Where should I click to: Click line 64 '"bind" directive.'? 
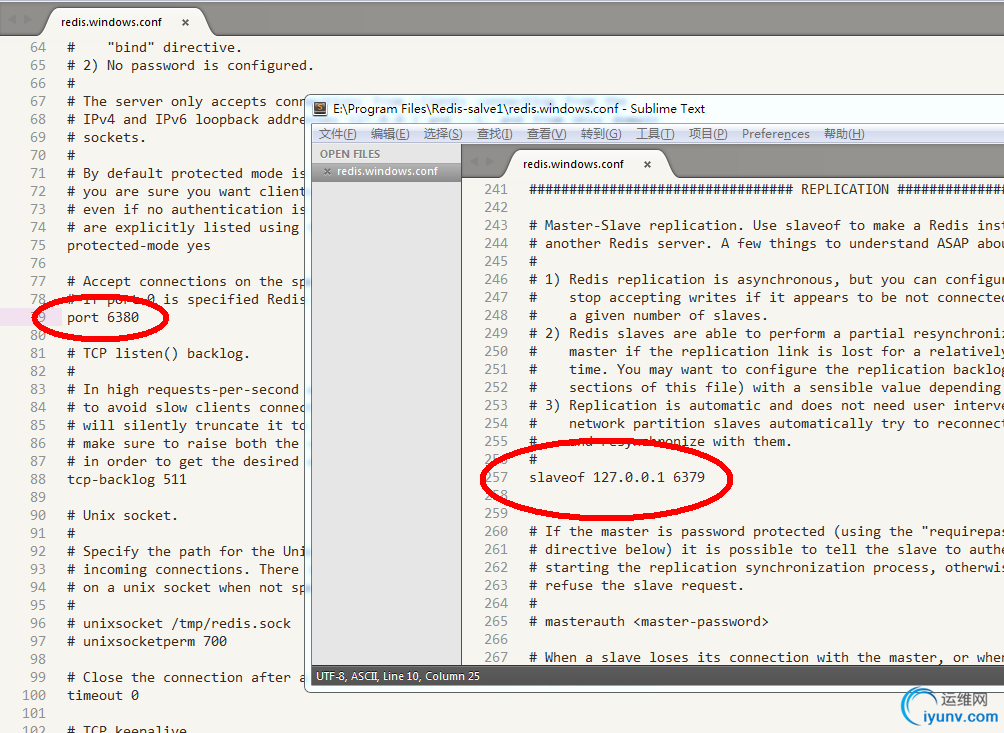pos(154,47)
